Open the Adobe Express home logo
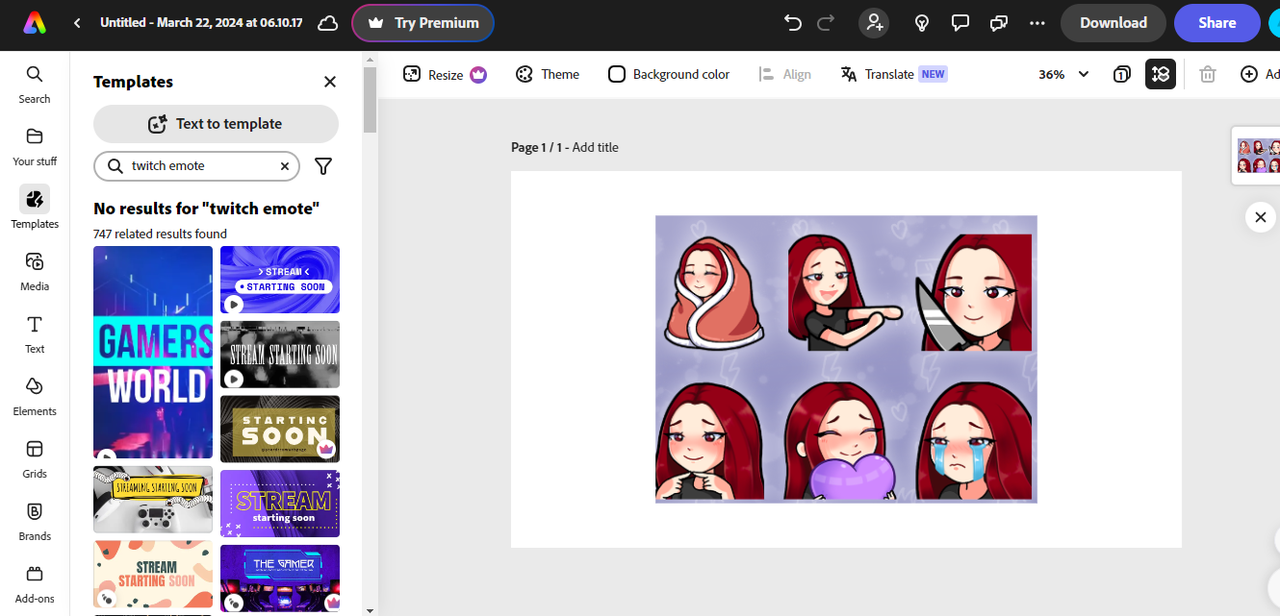This screenshot has width=1280, height=616. tap(34, 23)
